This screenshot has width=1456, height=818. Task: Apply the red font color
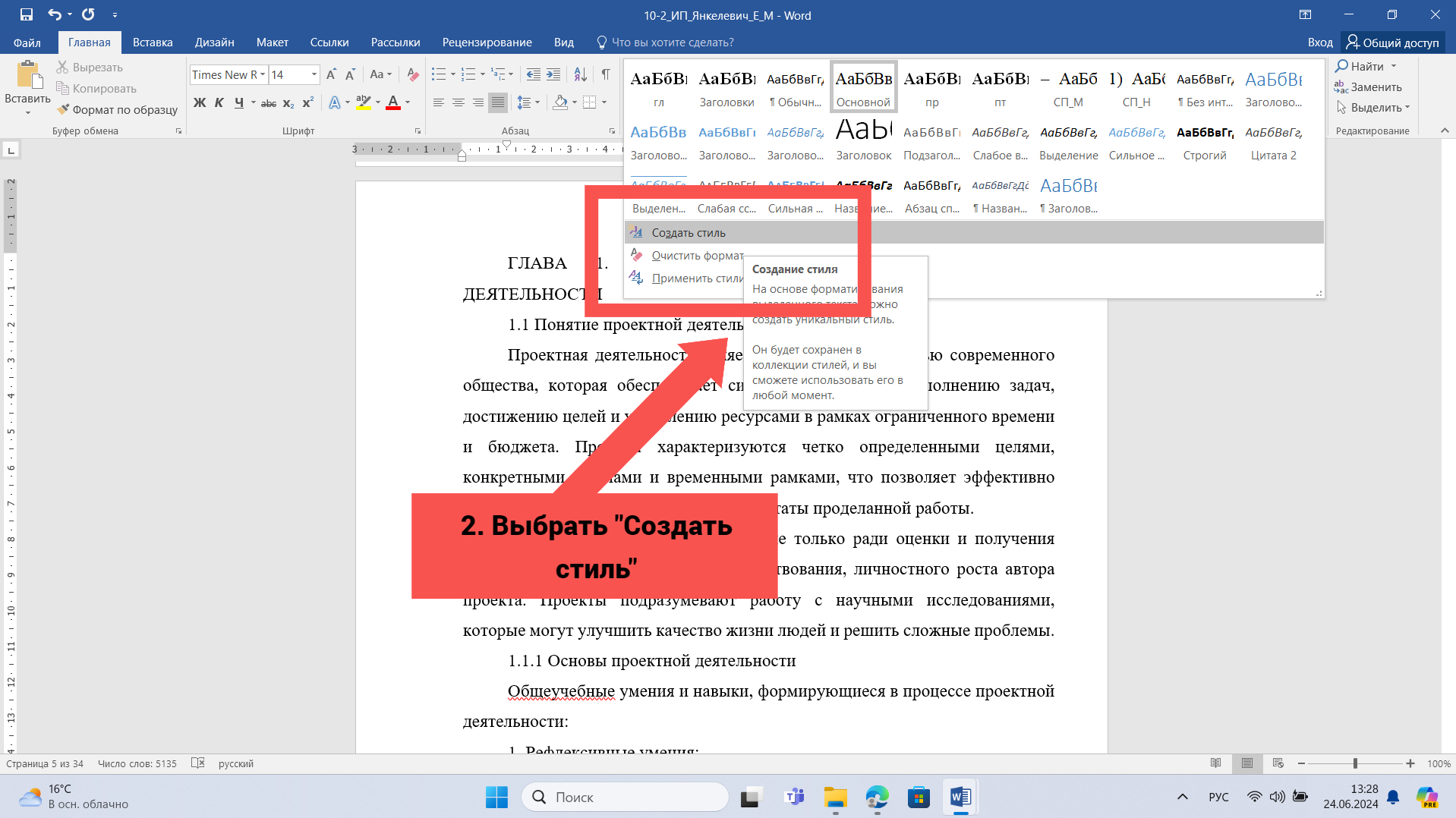[x=393, y=102]
